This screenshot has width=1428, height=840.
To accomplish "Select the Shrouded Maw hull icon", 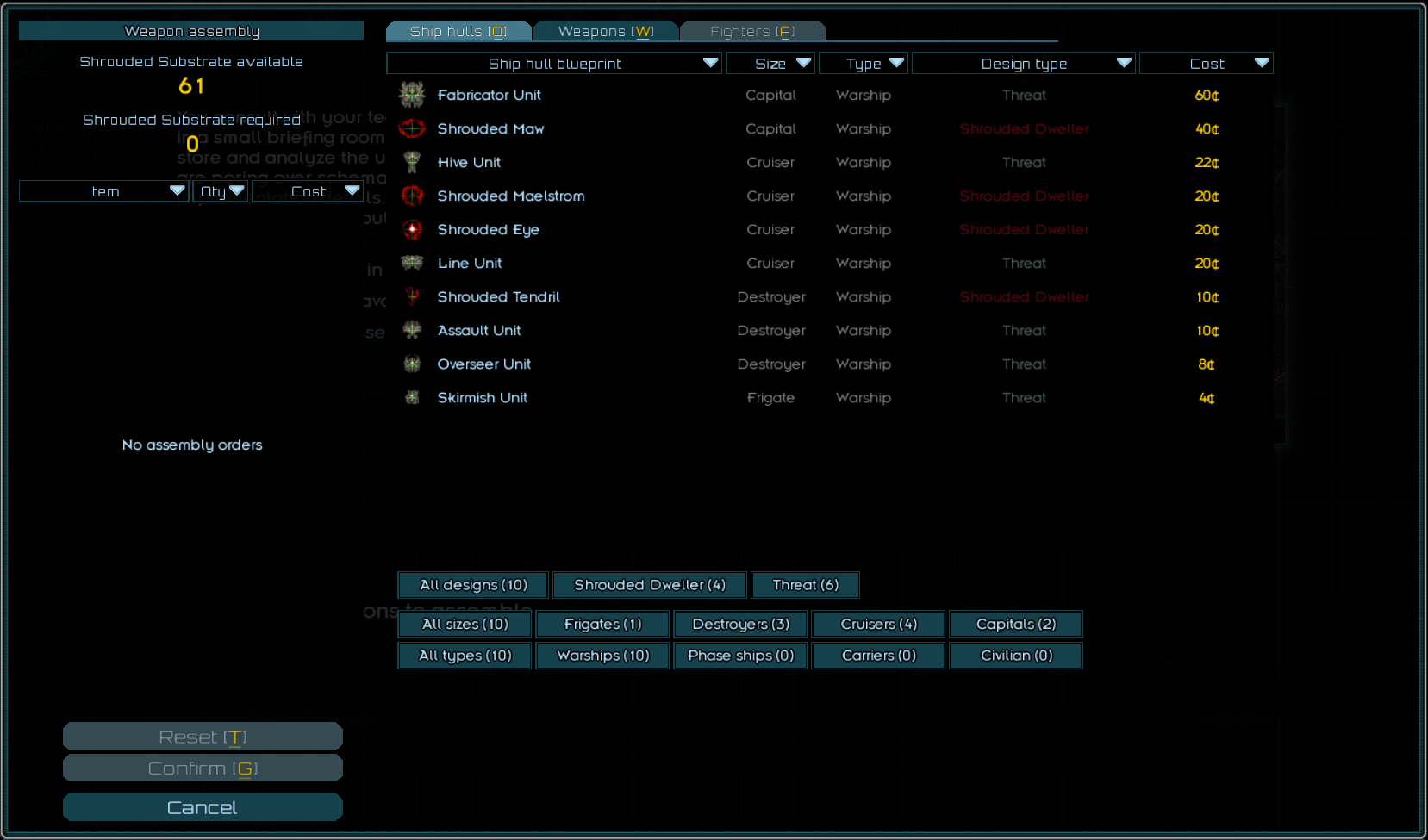I will pyautogui.click(x=412, y=128).
